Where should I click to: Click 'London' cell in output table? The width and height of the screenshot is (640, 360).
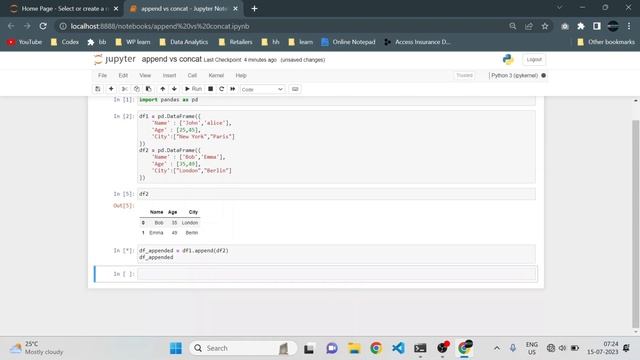[190, 223]
